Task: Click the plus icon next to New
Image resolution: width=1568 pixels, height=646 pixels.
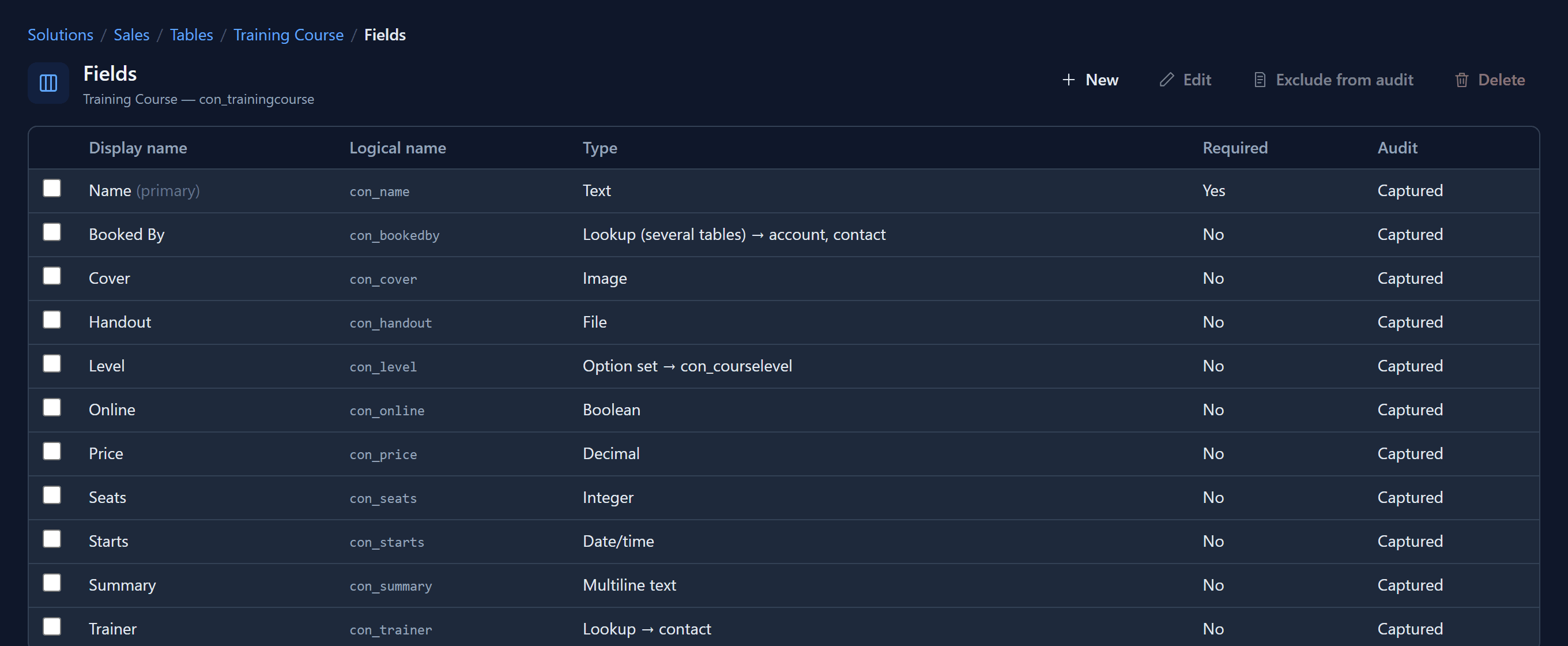Action: tap(1068, 80)
